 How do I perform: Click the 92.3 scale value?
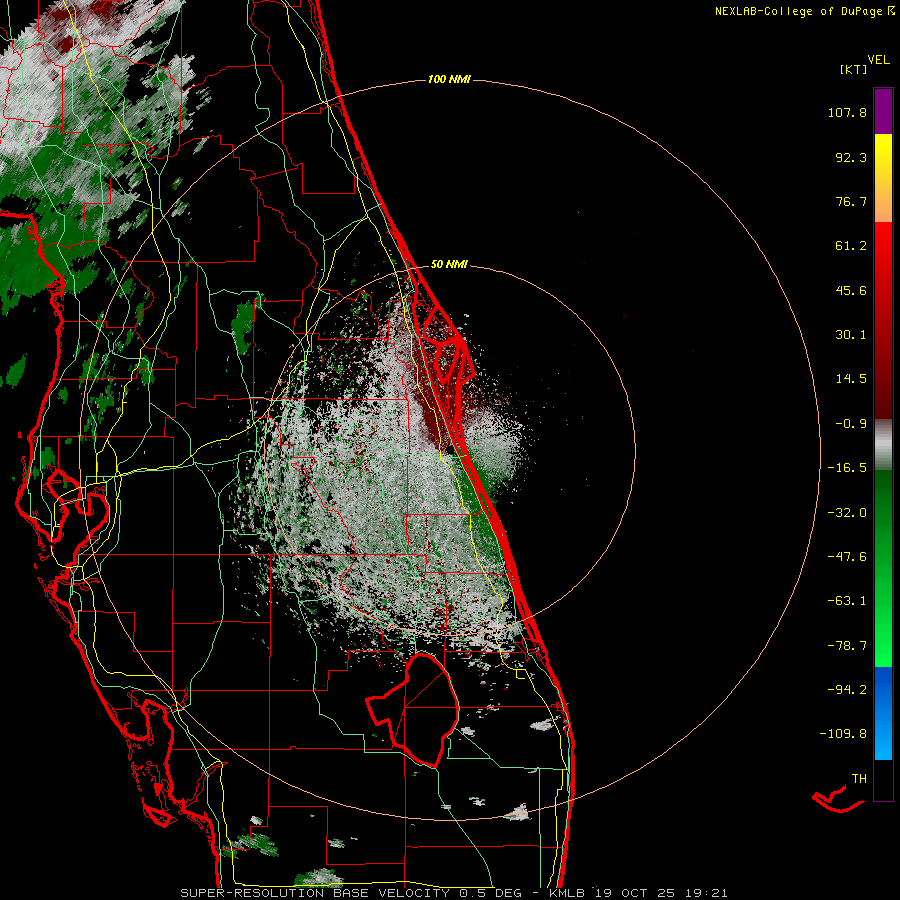click(x=851, y=157)
